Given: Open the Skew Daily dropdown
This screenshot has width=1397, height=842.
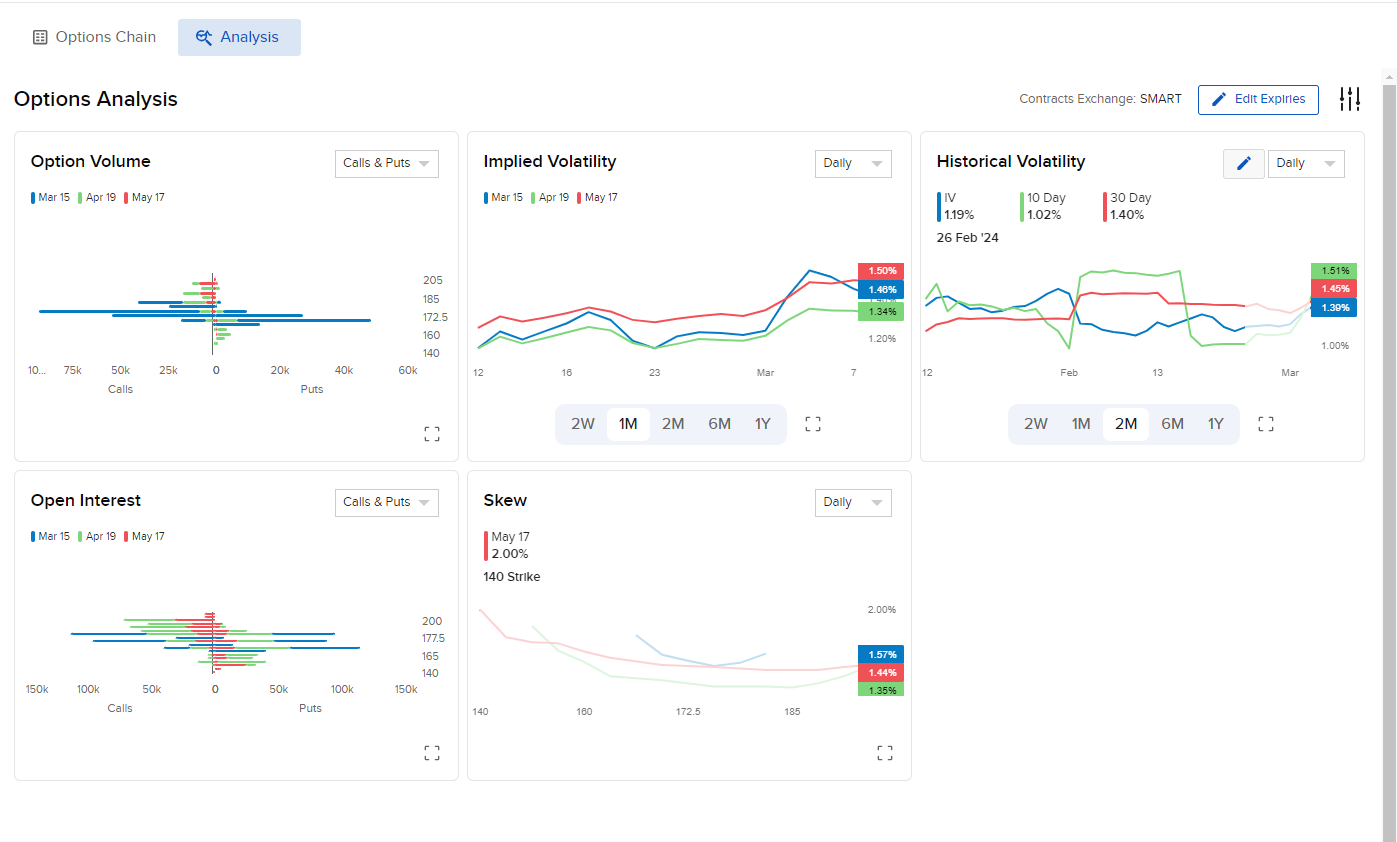Looking at the screenshot, I should point(853,502).
